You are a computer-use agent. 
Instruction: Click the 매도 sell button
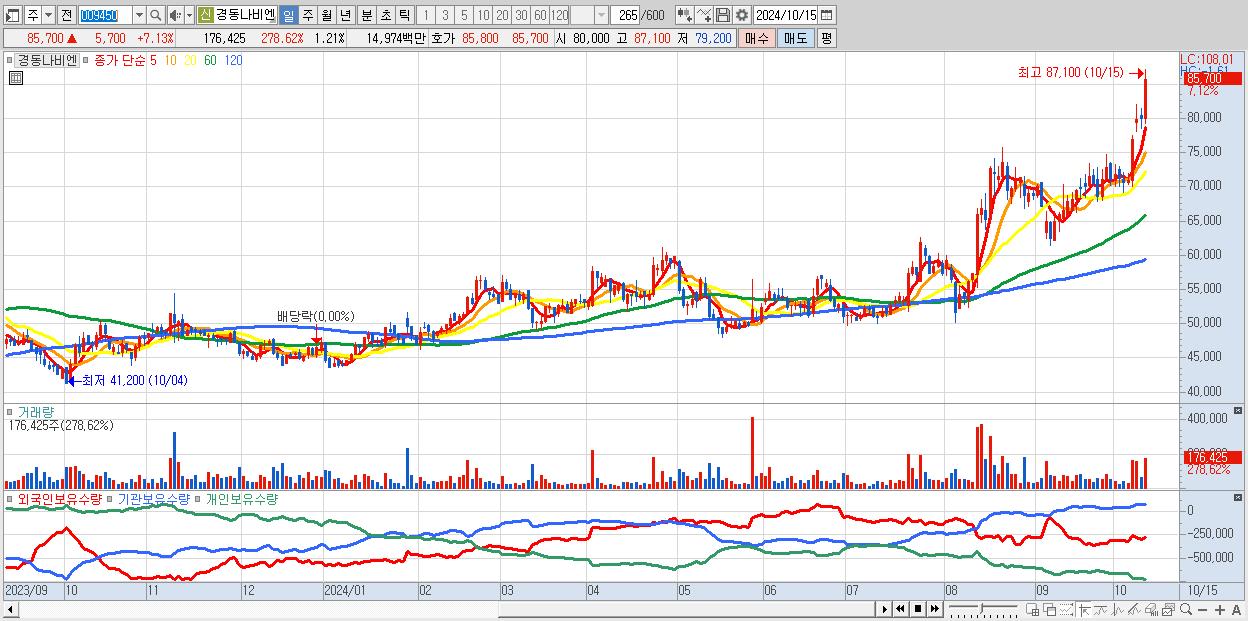pyautogui.click(x=796, y=38)
